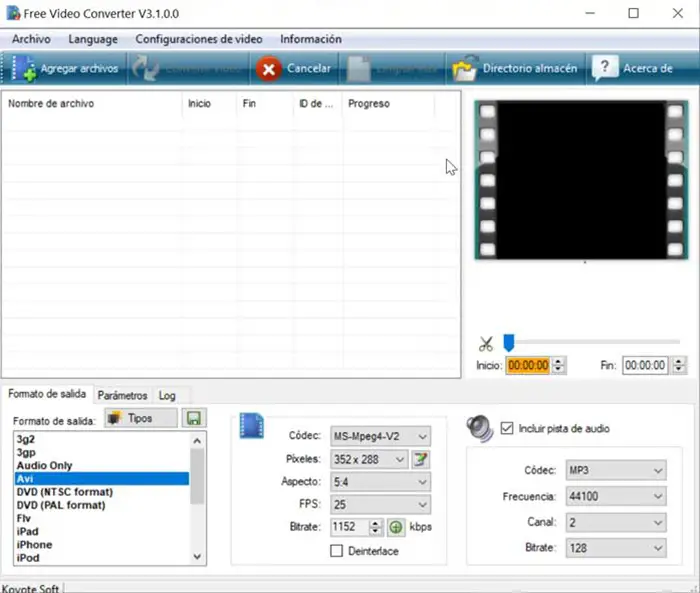Select Audio Only format
This screenshot has width=700, height=593.
(102, 466)
